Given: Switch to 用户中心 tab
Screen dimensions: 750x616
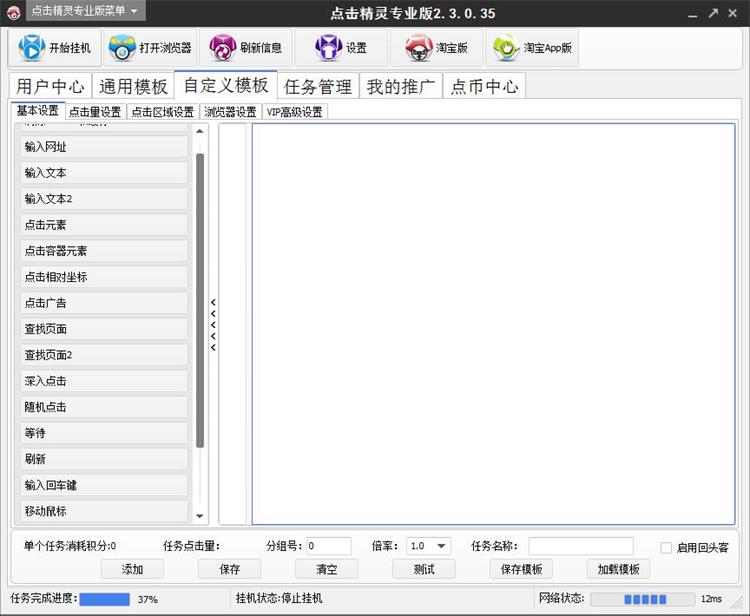Looking at the screenshot, I should (x=50, y=86).
